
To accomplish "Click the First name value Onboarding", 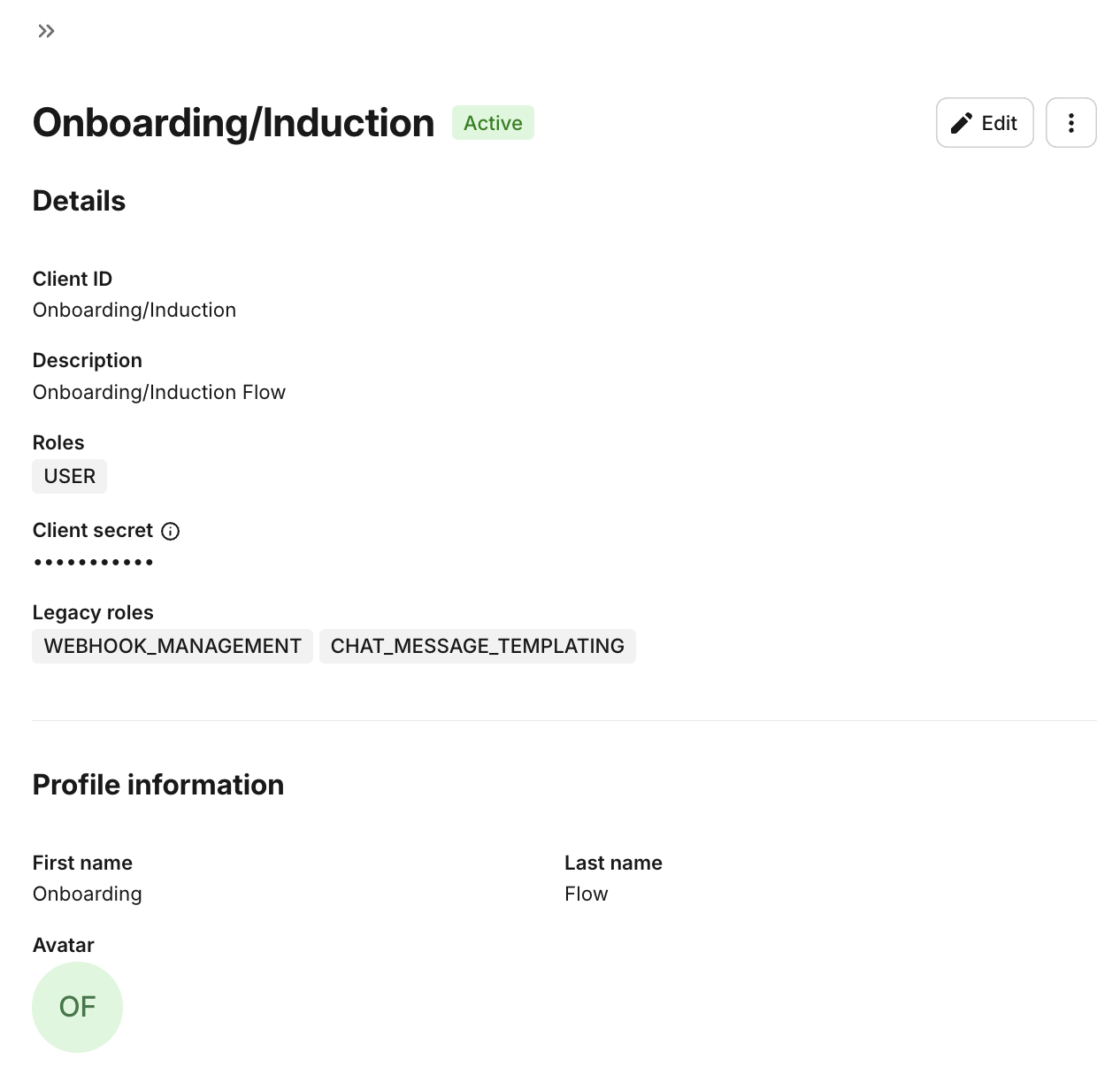I will click(88, 894).
